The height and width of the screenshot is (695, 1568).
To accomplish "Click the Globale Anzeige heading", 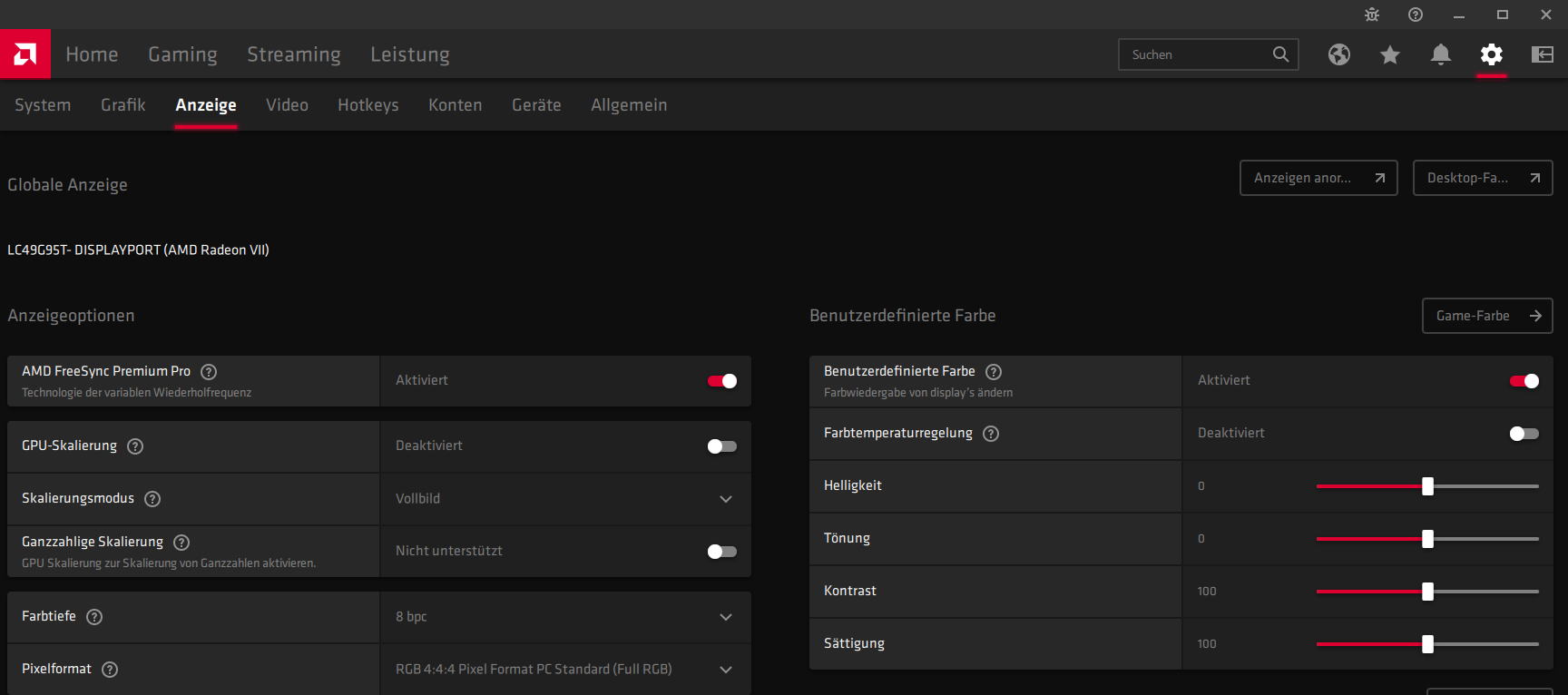I will 67,185.
